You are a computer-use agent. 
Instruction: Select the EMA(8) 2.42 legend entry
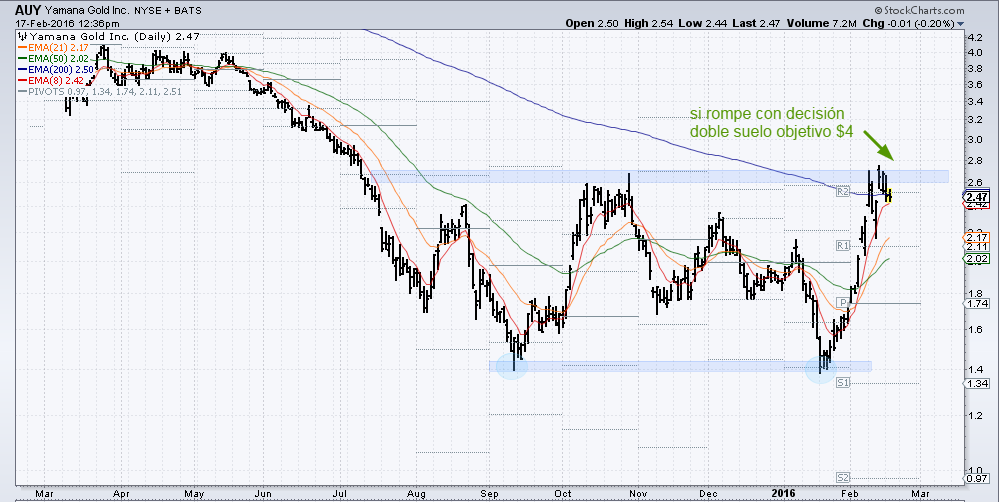[x=50, y=80]
